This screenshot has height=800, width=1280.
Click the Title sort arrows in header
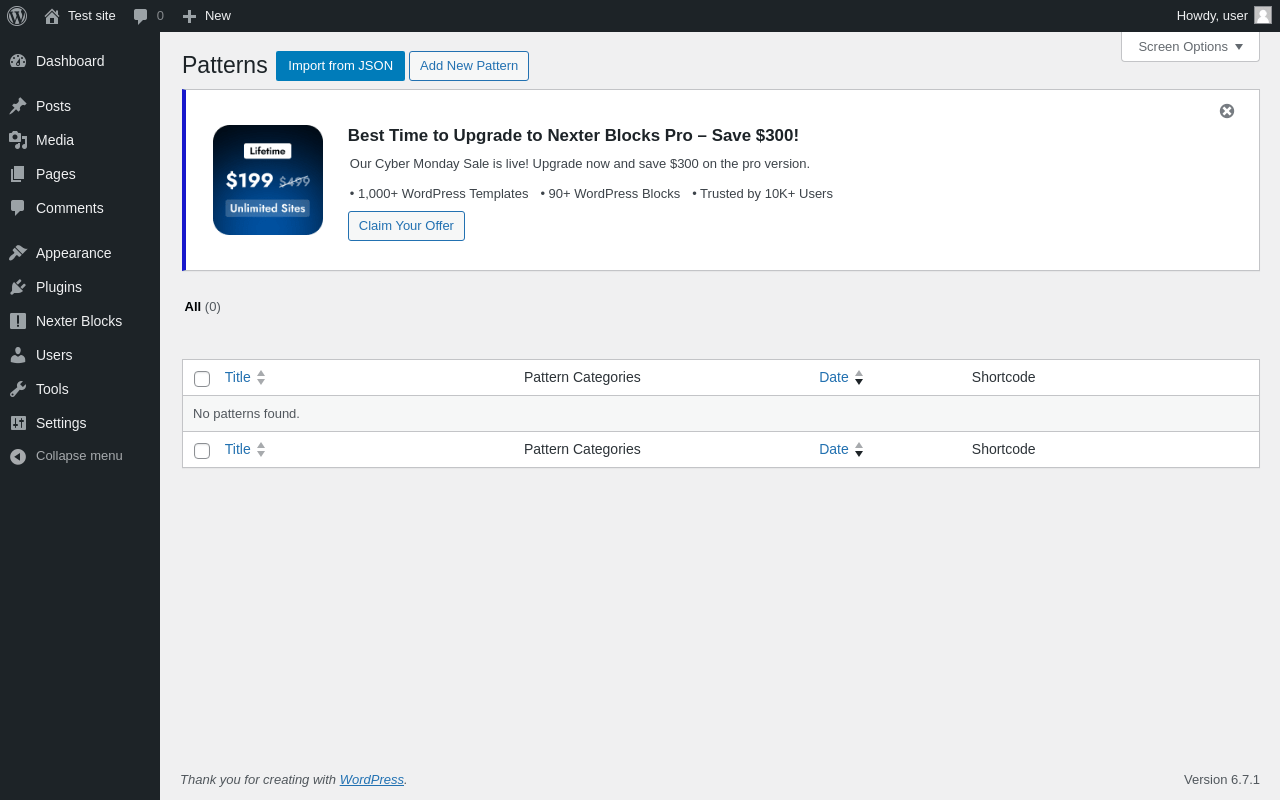pyautogui.click(x=261, y=378)
